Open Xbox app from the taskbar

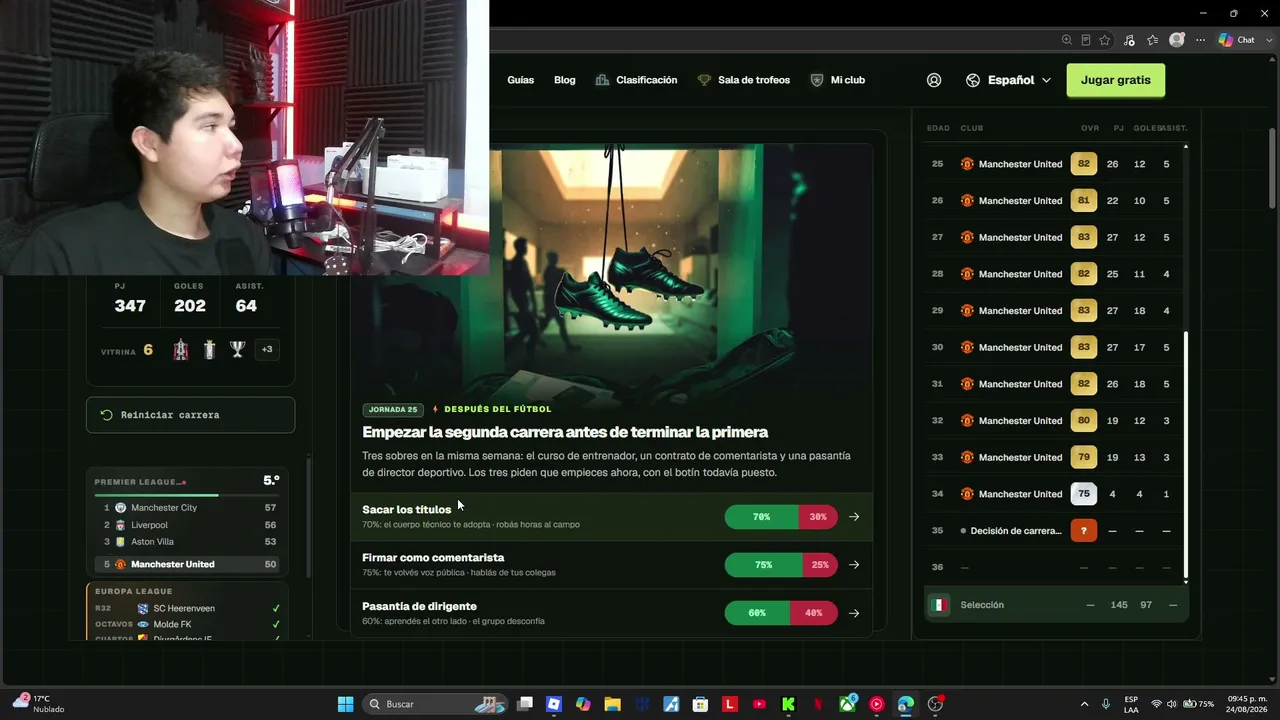[x=848, y=704]
